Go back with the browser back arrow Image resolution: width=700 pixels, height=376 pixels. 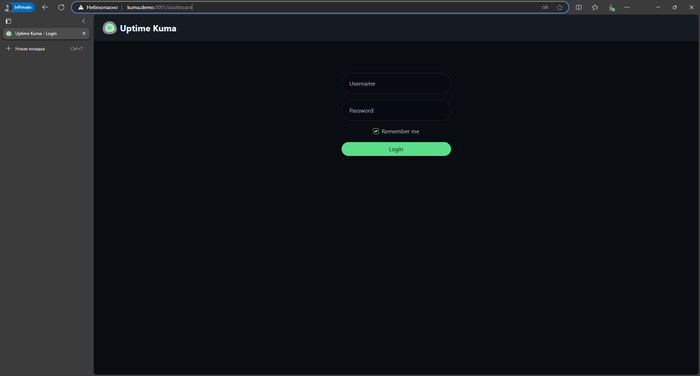click(45, 7)
